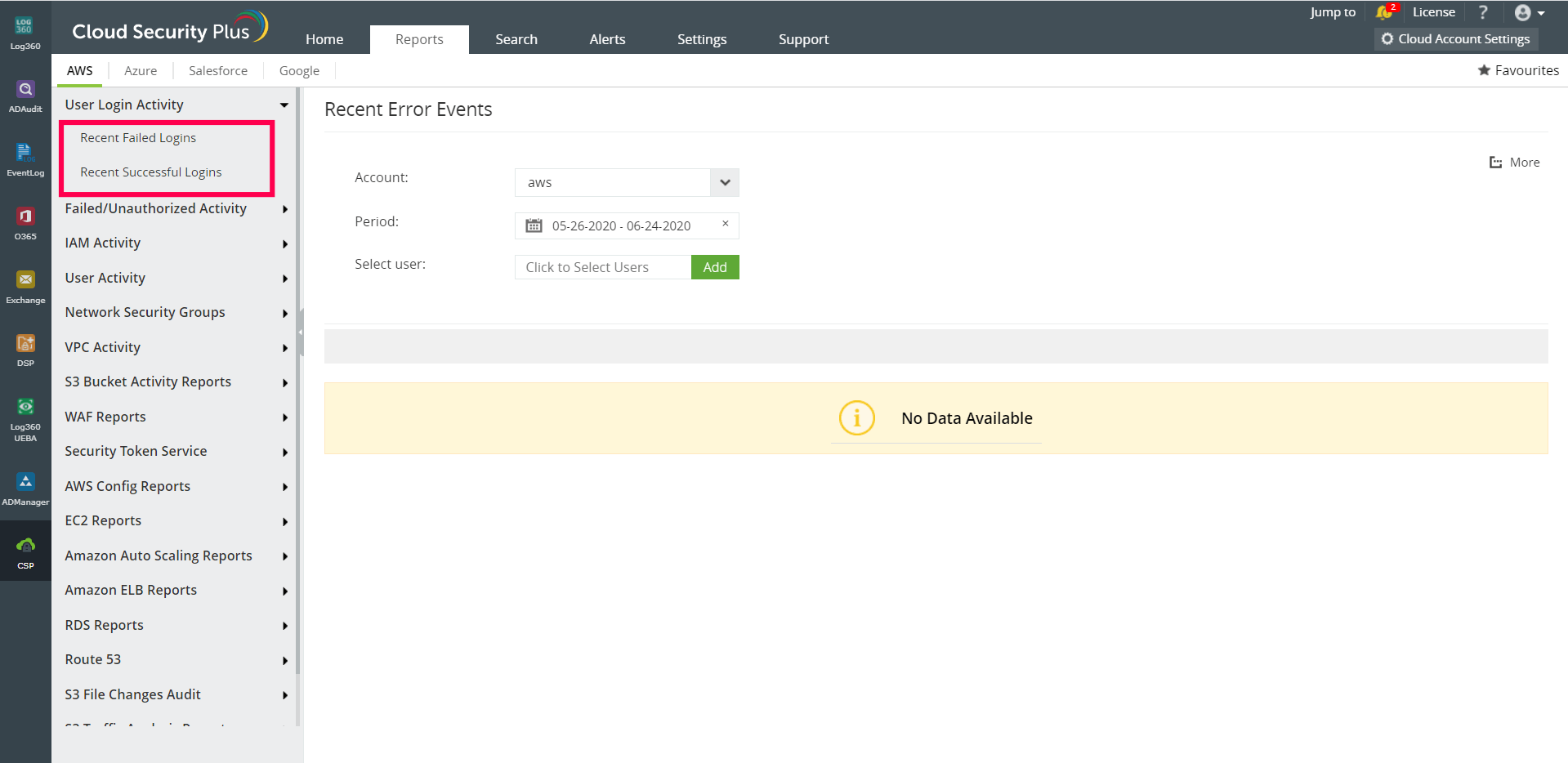This screenshot has height=763, width=1568.
Task: Expand Amazon Auto Scaling Reports
Action: point(285,556)
